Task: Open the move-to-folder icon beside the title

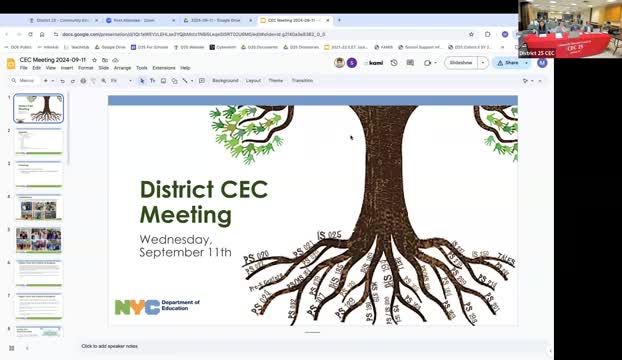Action: 105,60
